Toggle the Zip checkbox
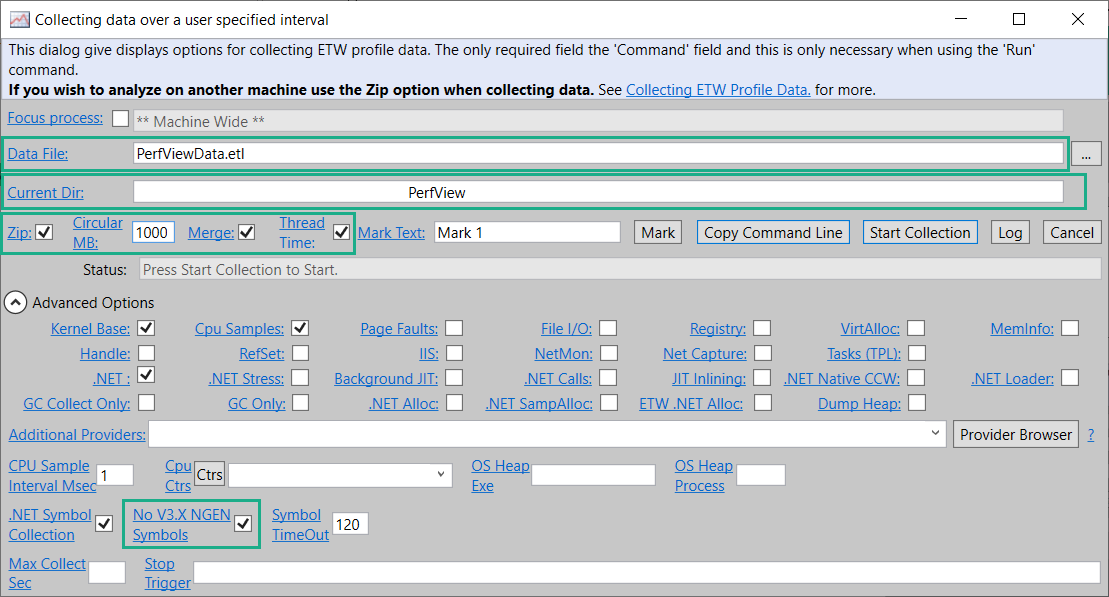 tap(44, 233)
